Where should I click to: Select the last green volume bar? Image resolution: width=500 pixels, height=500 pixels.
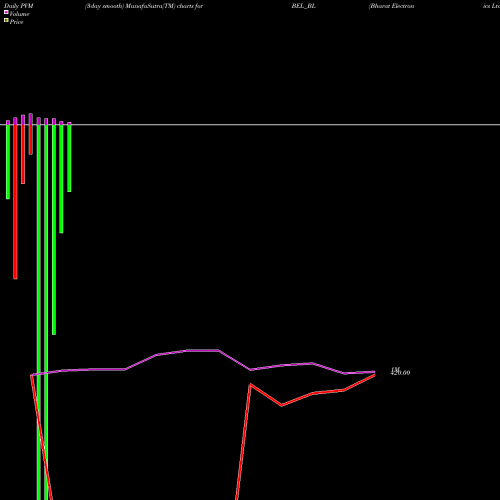tap(69, 158)
